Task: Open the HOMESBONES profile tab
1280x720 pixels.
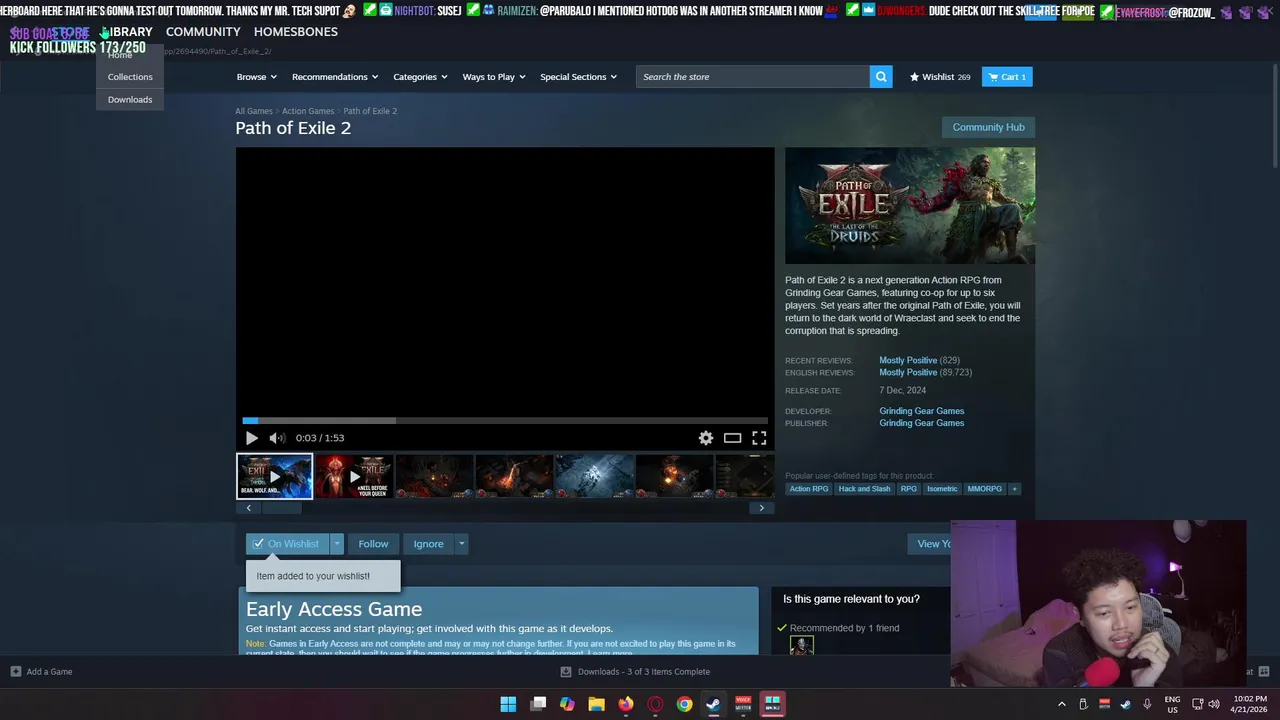Action: click(296, 32)
